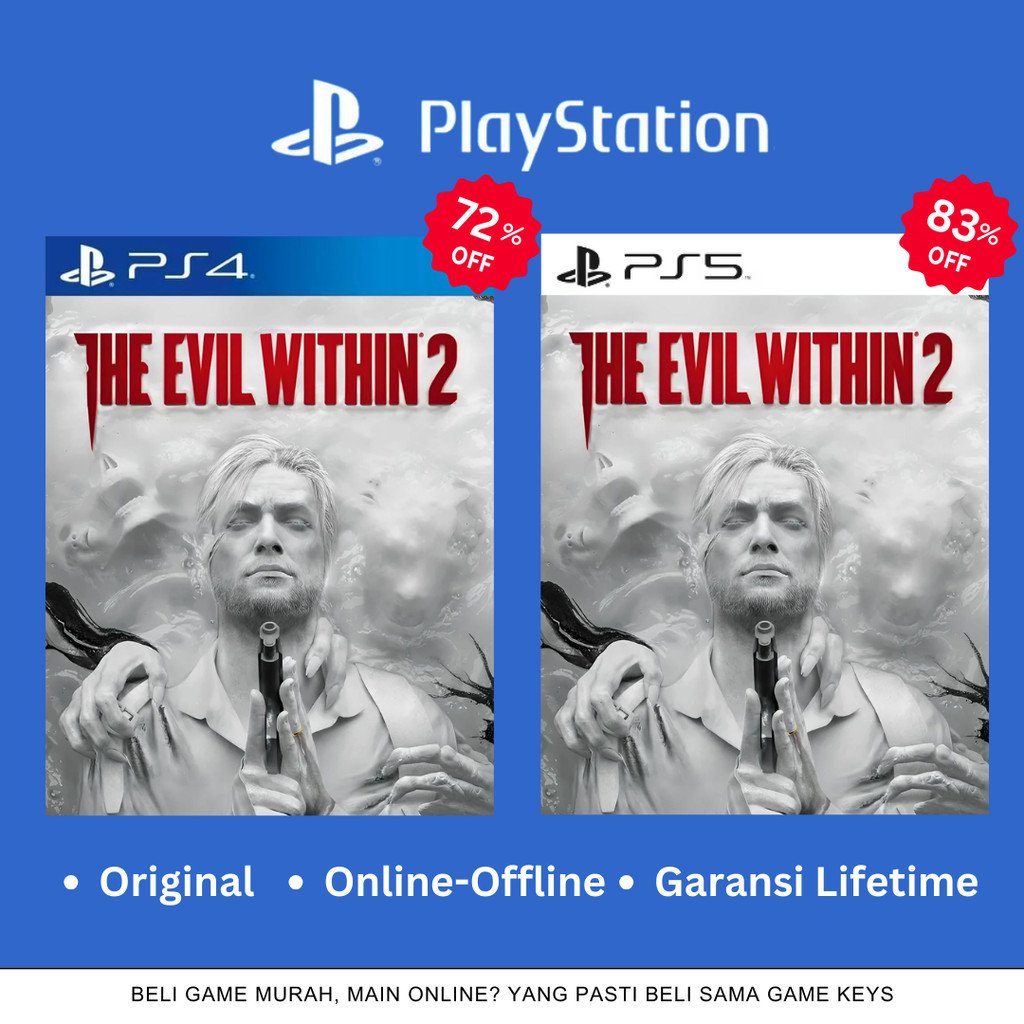Click the bottom Beli Game Murah tagline
The width and height of the screenshot is (1024, 1024).
512,994
